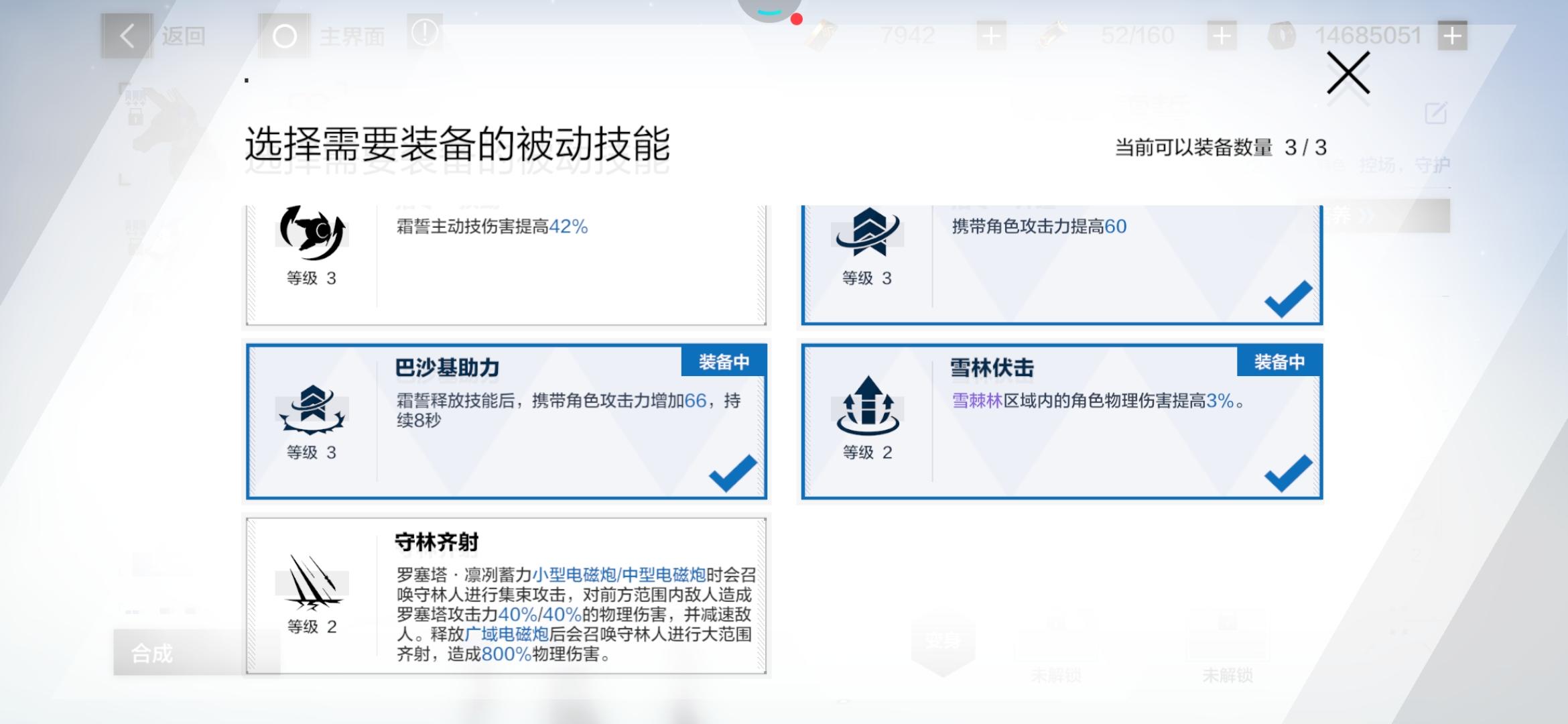This screenshot has width=1568, height=724.
Task: Close the passive skill selection dialog
Action: (x=1348, y=74)
